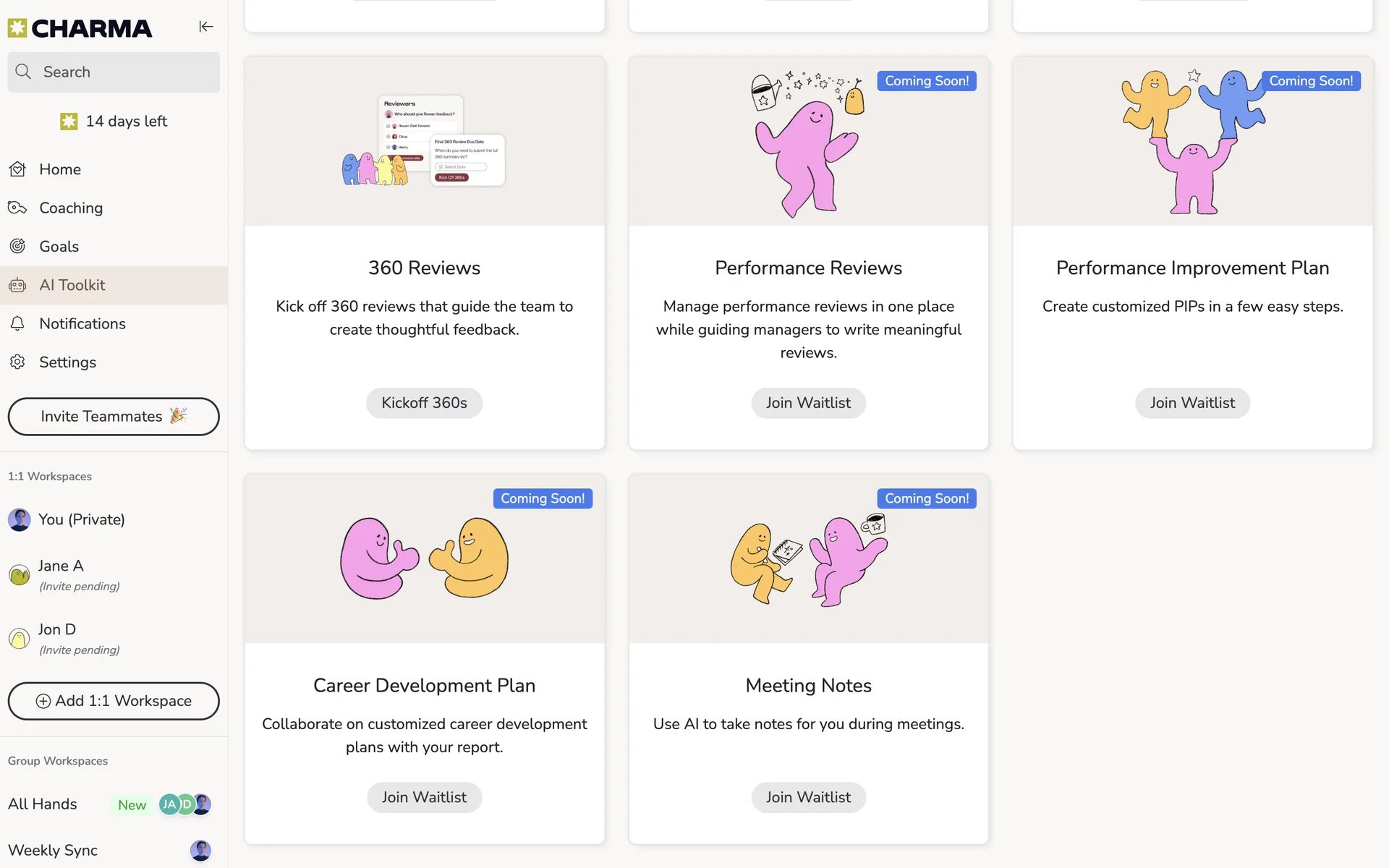Collapse the sidebar with the arrow icon
This screenshot has width=1389, height=868.
[x=206, y=27]
